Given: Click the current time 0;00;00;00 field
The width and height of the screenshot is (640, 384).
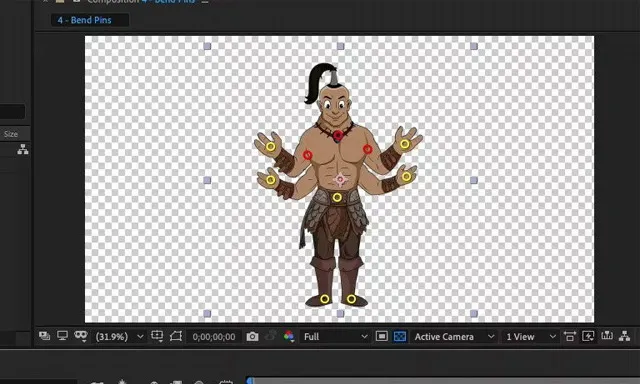Looking at the screenshot, I should pyautogui.click(x=214, y=337).
